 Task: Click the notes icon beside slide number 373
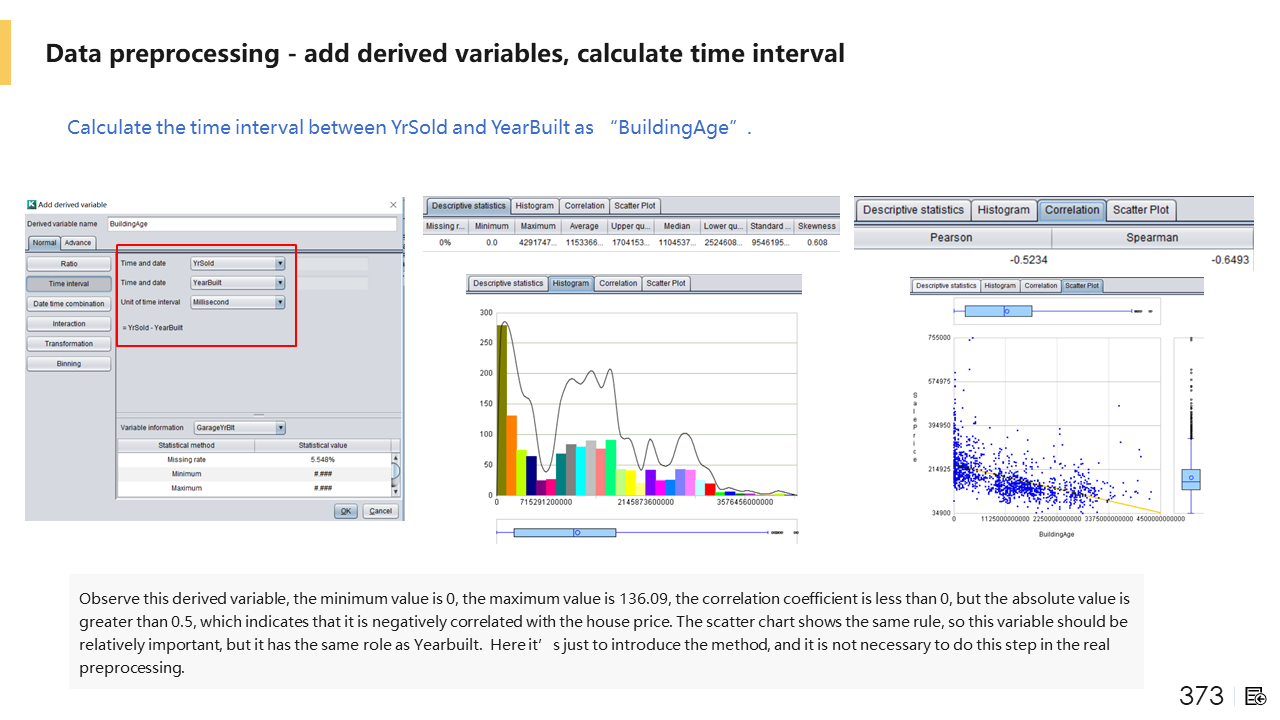point(1256,696)
